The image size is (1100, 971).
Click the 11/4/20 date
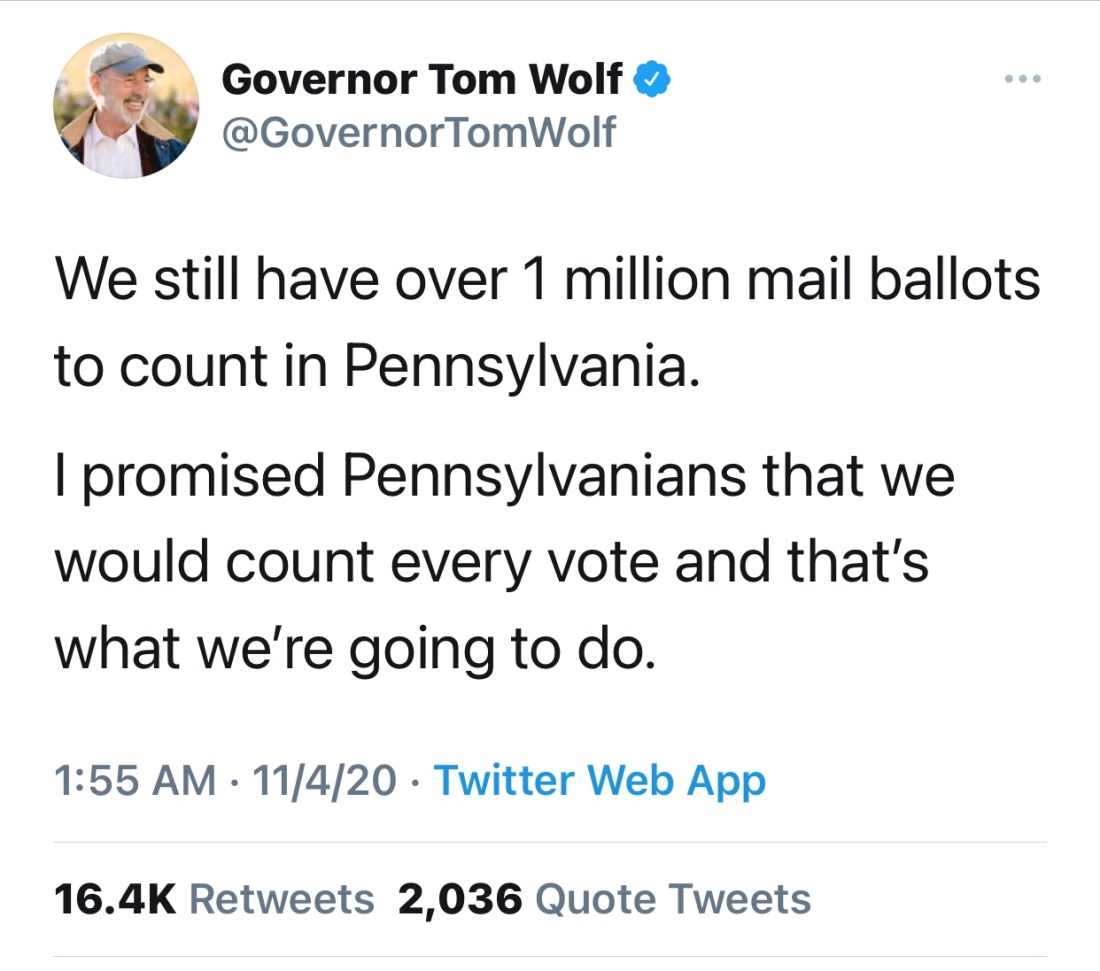[x=326, y=780]
